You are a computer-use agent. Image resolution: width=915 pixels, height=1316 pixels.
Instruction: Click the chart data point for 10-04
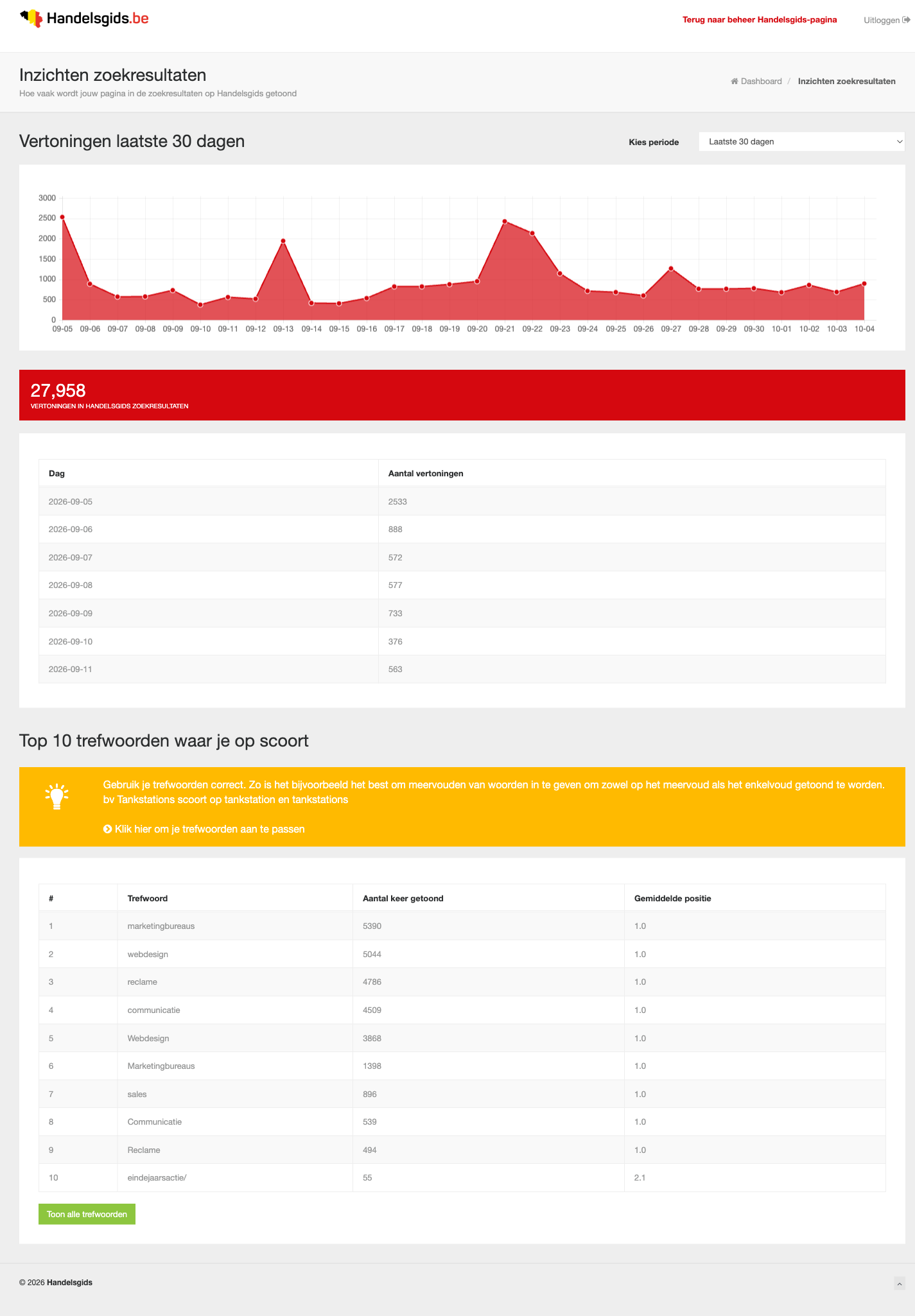pos(864,283)
